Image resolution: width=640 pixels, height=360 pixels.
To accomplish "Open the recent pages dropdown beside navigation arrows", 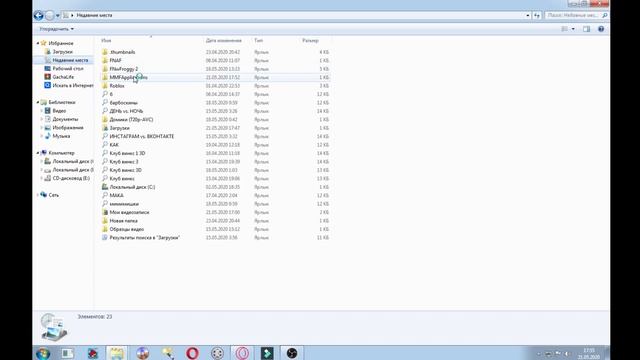I will (58, 16).
